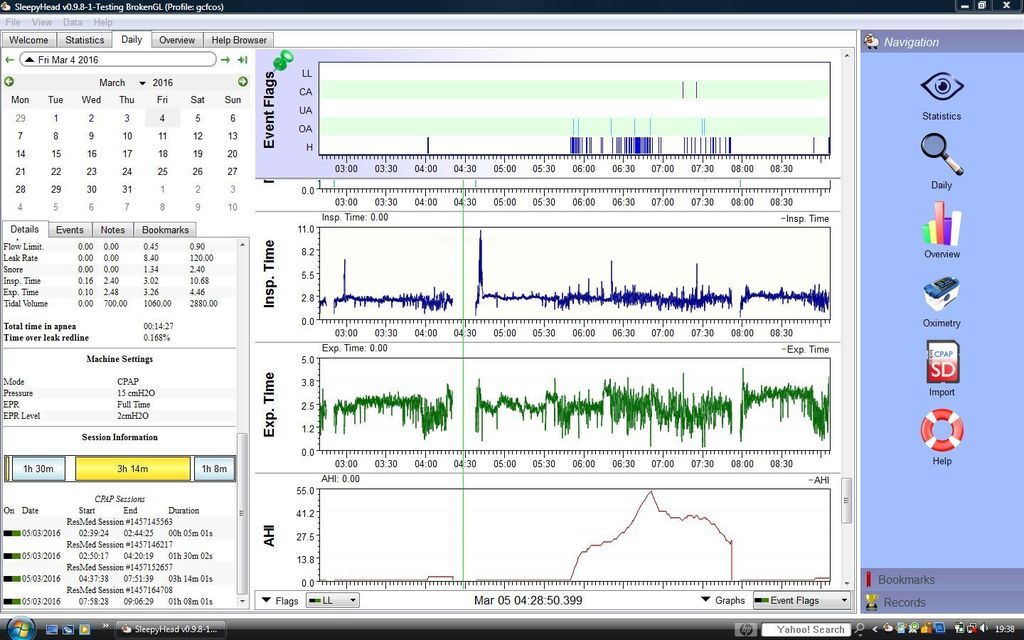1024x640 pixels.
Task: Jump to the most recent day arrow
Action: (243, 60)
